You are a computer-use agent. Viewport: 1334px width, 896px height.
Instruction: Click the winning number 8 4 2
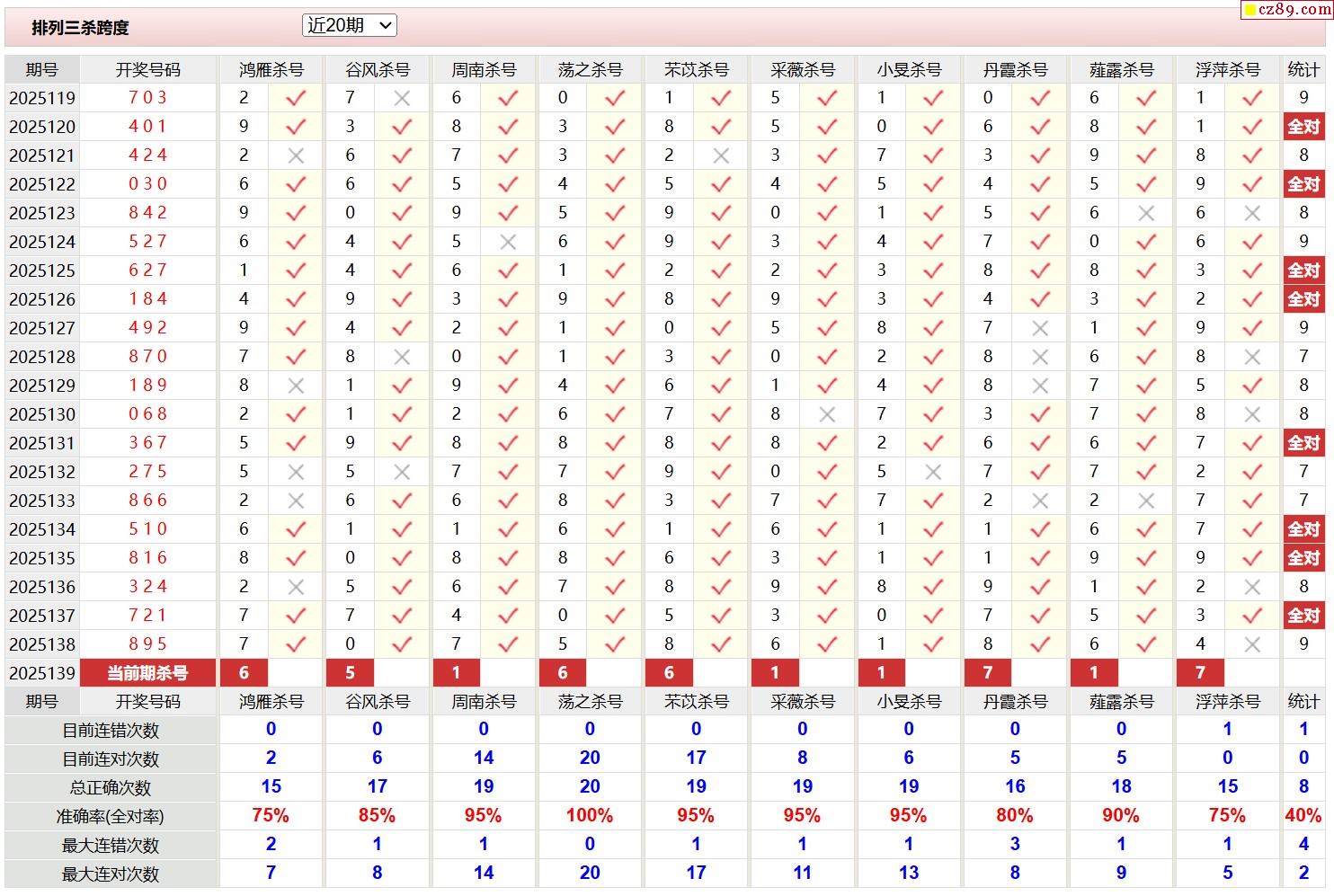pos(147,212)
